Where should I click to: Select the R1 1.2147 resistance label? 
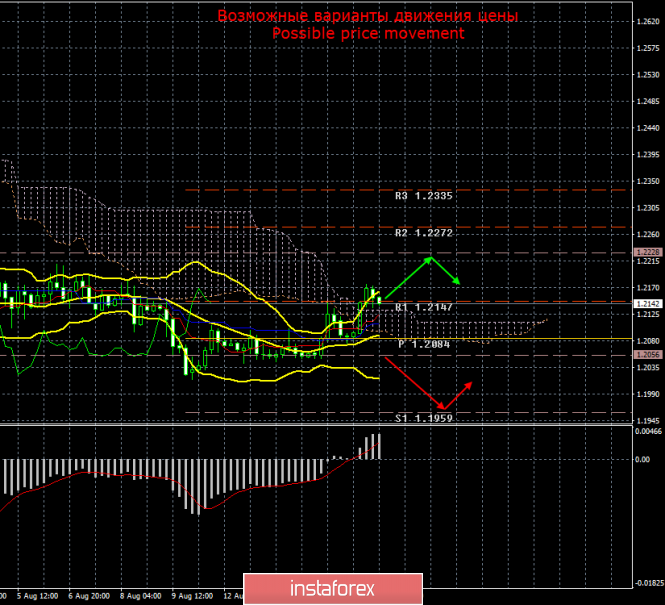(425, 307)
